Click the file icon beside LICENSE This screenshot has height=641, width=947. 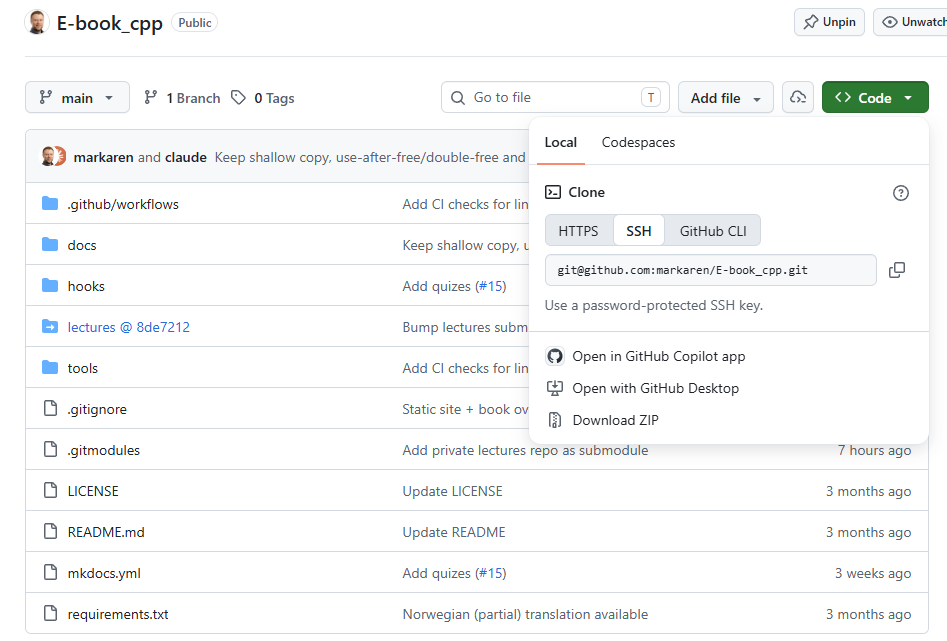[x=51, y=490]
